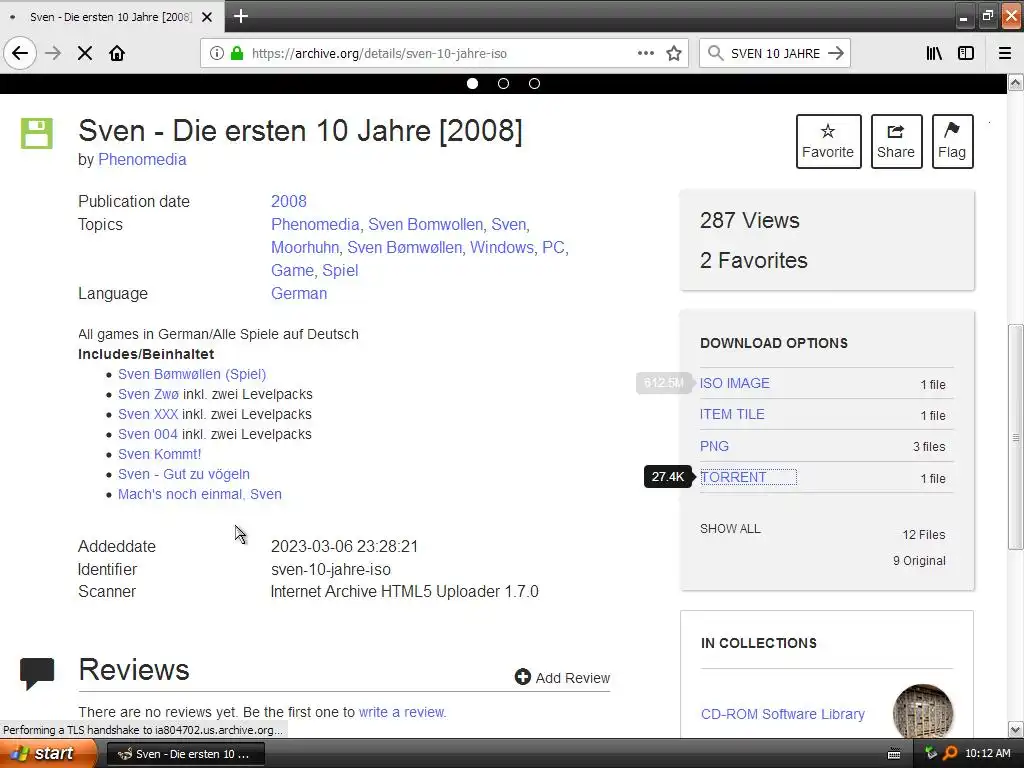Select the third carousel dot

point(534,84)
